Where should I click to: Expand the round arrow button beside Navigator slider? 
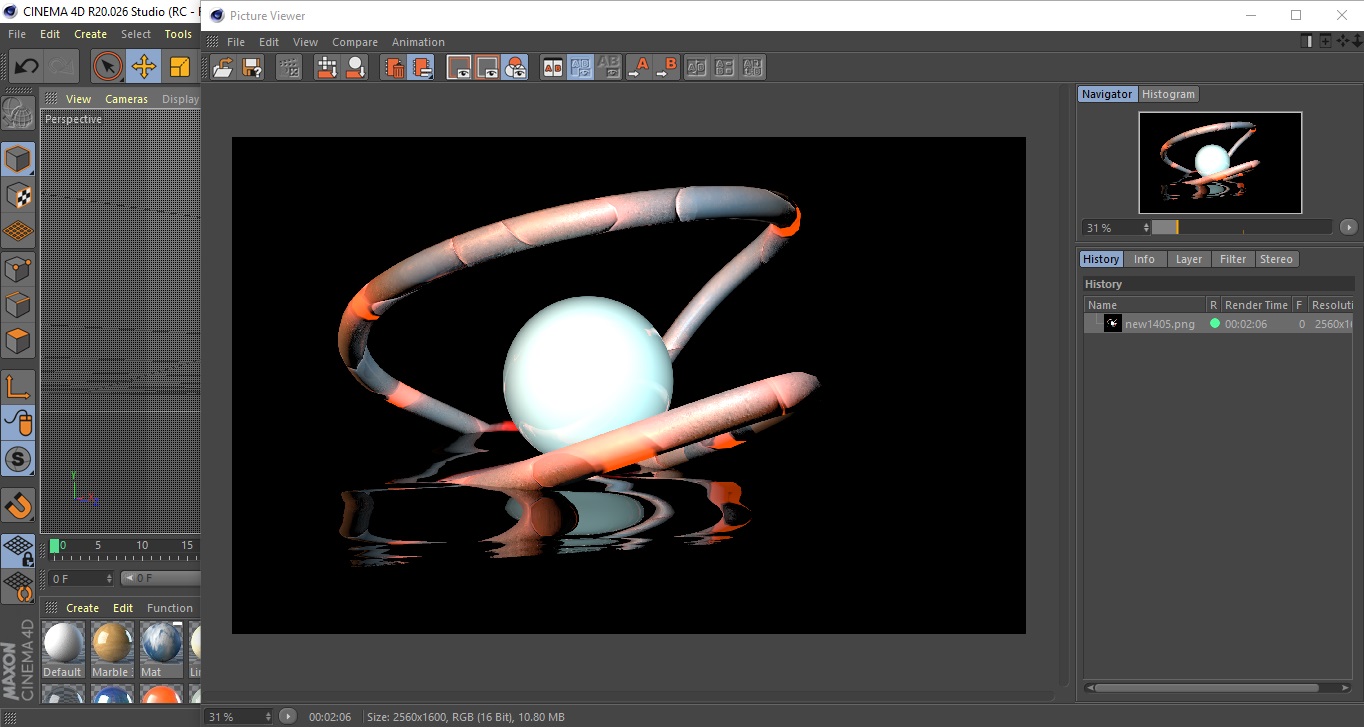(1348, 227)
